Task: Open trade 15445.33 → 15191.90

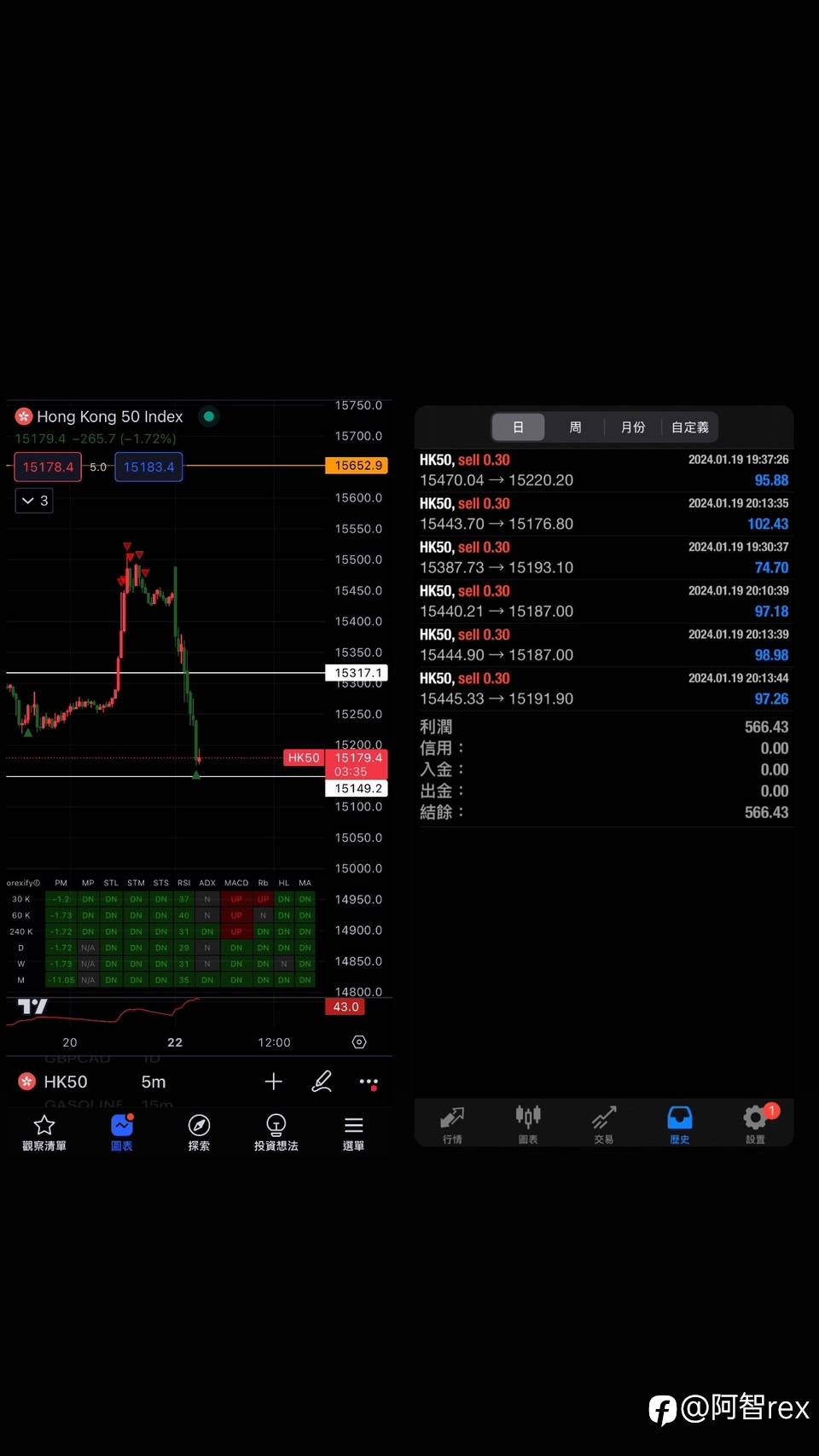Action: coord(604,688)
